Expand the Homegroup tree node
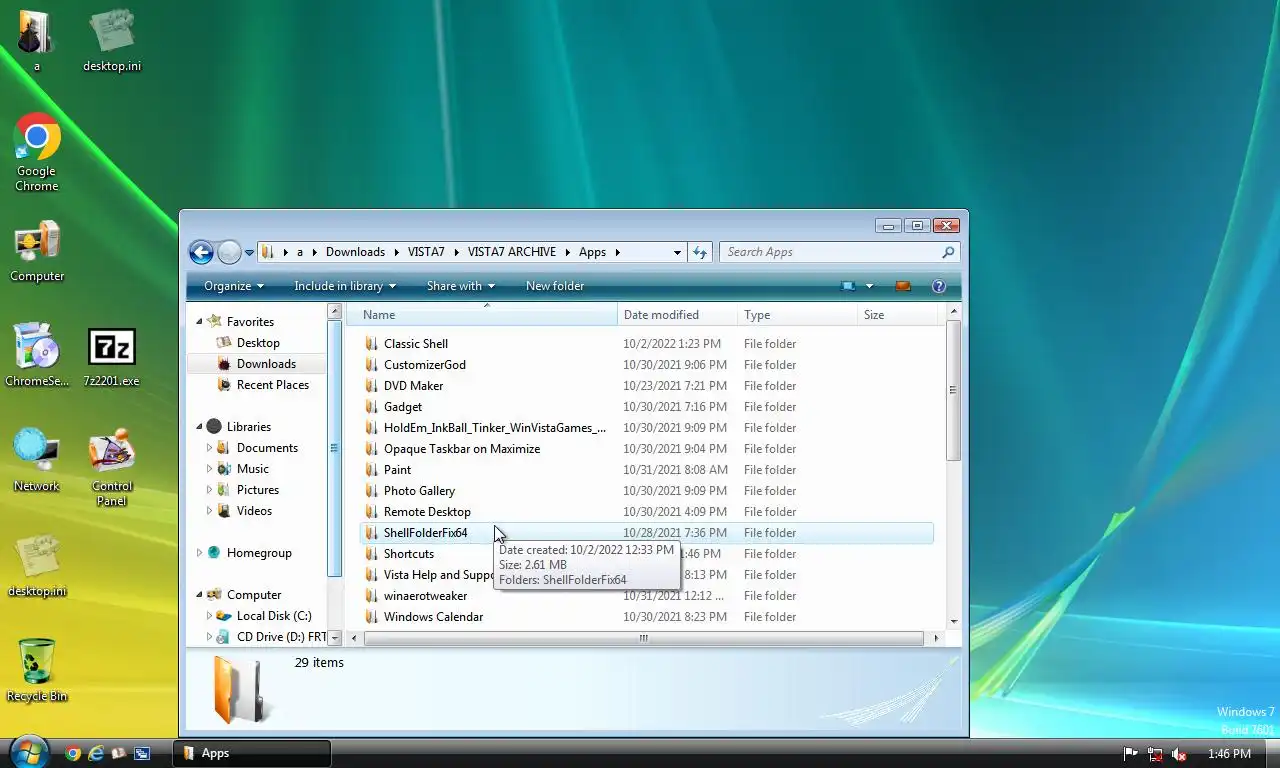 [x=199, y=552]
